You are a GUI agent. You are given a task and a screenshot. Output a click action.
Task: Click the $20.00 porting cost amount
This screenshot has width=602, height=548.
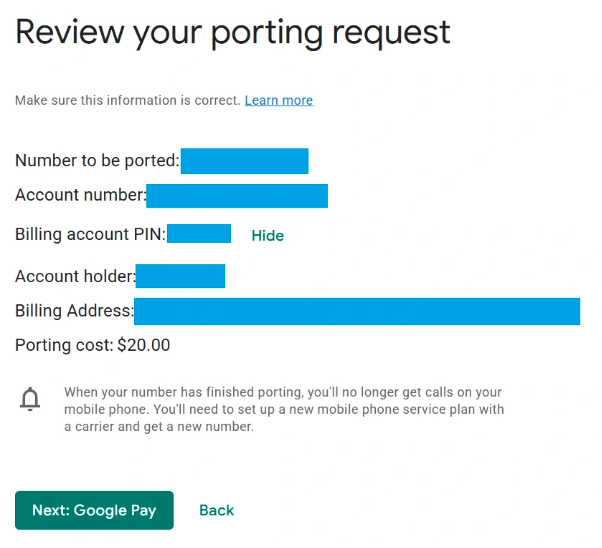tap(144, 346)
